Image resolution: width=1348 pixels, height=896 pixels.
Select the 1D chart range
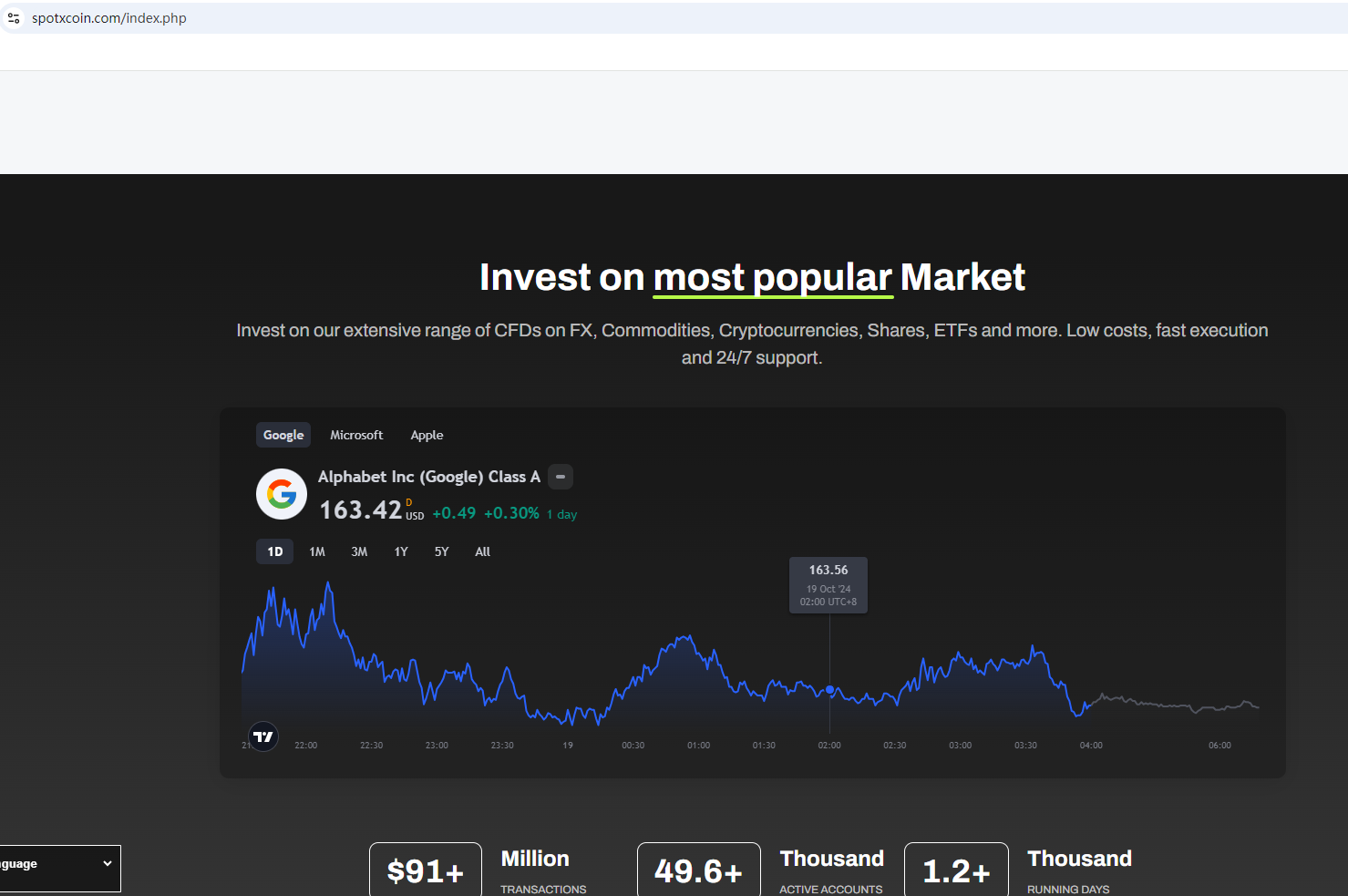tap(274, 551)
